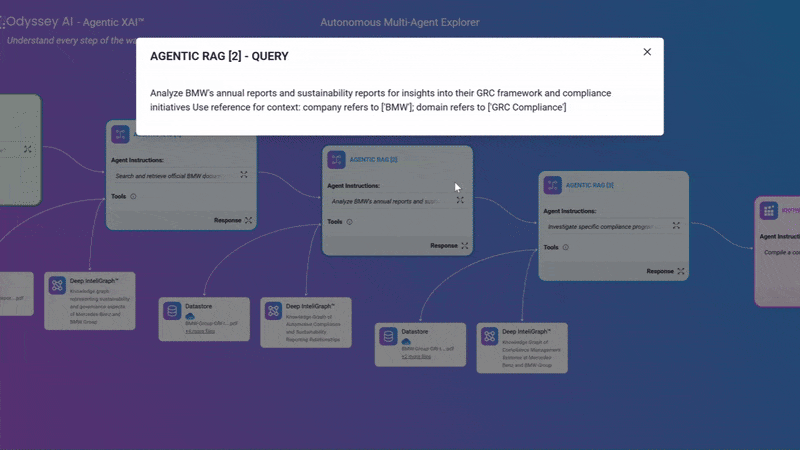Image resolution: width=800 pixels, height=450 pixels.
Task: Expand Response on the 'Search and retrieve' card
Action: [x=248, y=220]
